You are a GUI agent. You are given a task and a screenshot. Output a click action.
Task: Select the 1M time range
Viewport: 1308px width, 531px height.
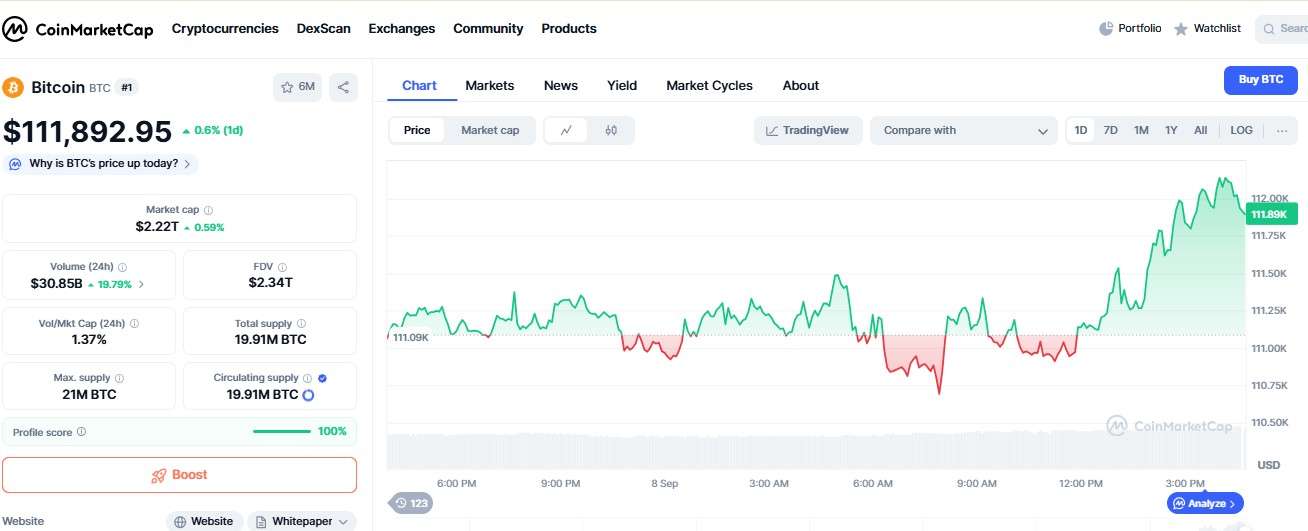pos(1141,130)
